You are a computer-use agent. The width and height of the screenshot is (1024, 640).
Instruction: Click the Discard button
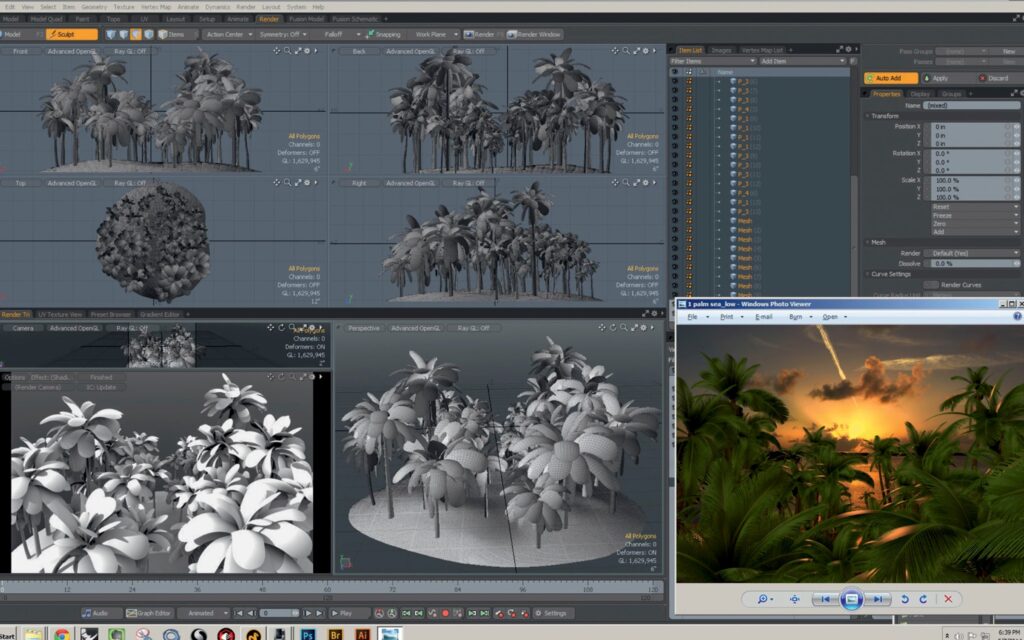(x=993, y=78)
